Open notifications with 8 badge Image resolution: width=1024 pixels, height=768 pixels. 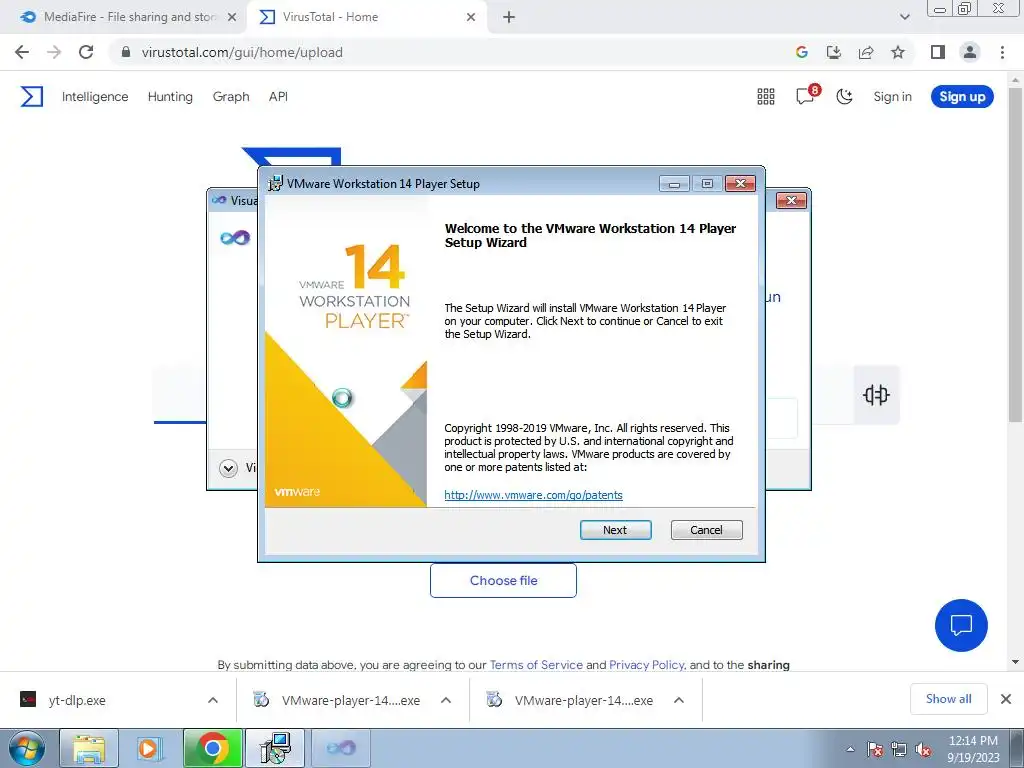806,96
